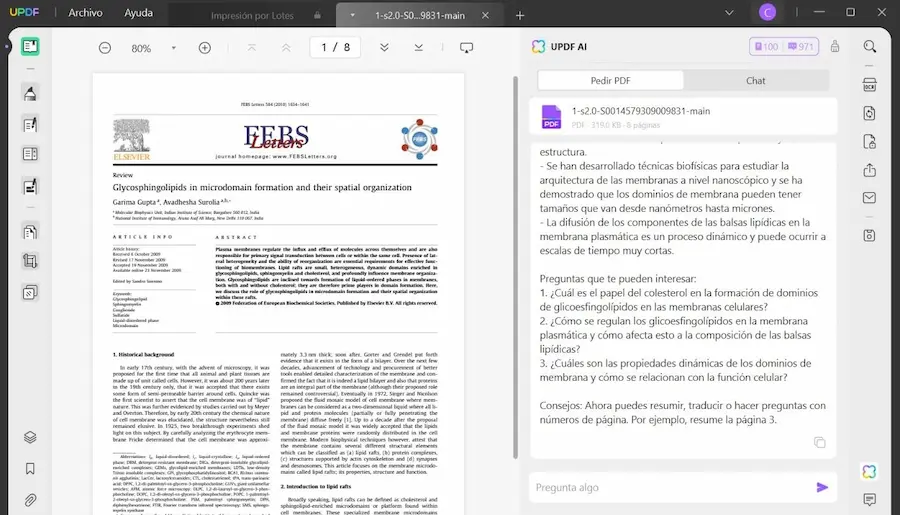Open the Edit PDF tool

(x=30, y=124)
